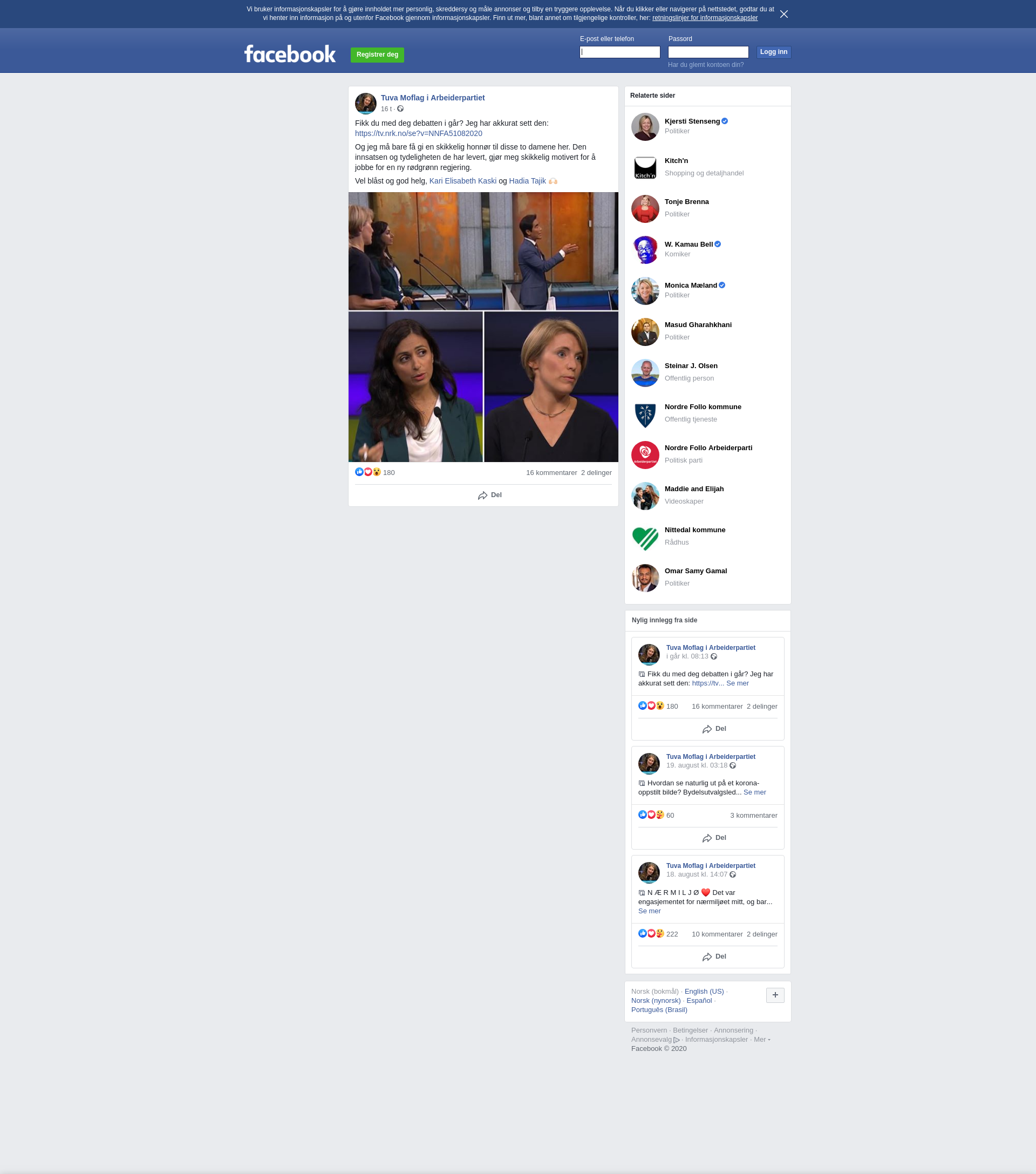This screenshot has height=1174, width=1036.
Task: Click Del on the 19. august post
Action: pos(714,838)
